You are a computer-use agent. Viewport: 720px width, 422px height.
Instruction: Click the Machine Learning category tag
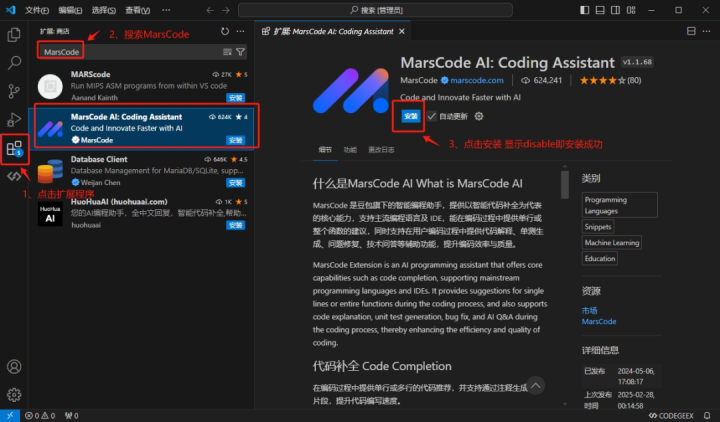(x=612, y=242)
